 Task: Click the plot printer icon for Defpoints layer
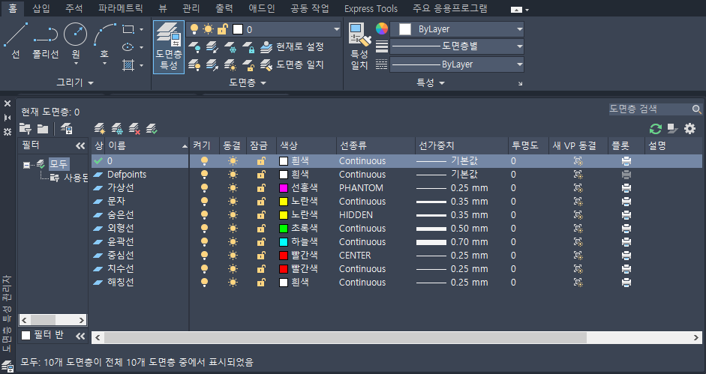click(626, 174)
